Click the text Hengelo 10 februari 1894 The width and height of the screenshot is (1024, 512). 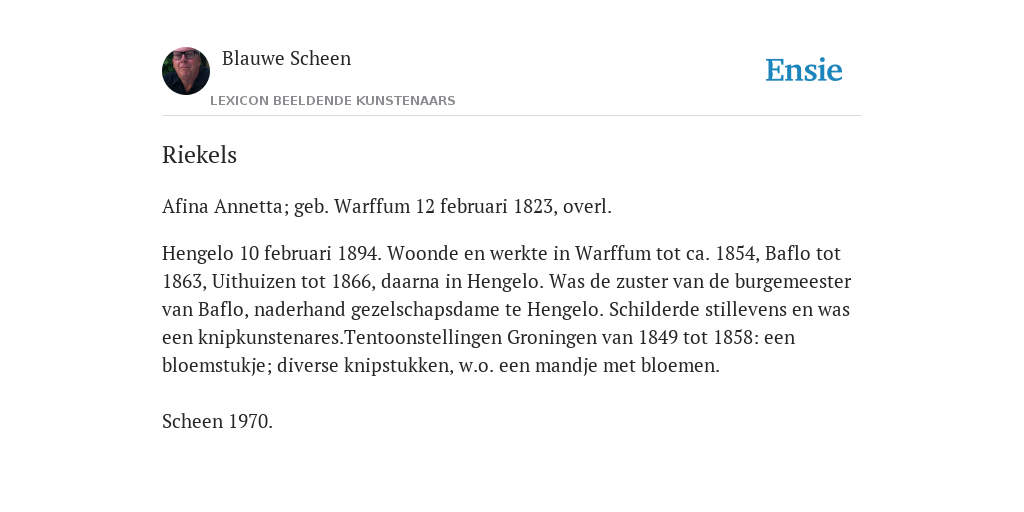coord(270,253)
